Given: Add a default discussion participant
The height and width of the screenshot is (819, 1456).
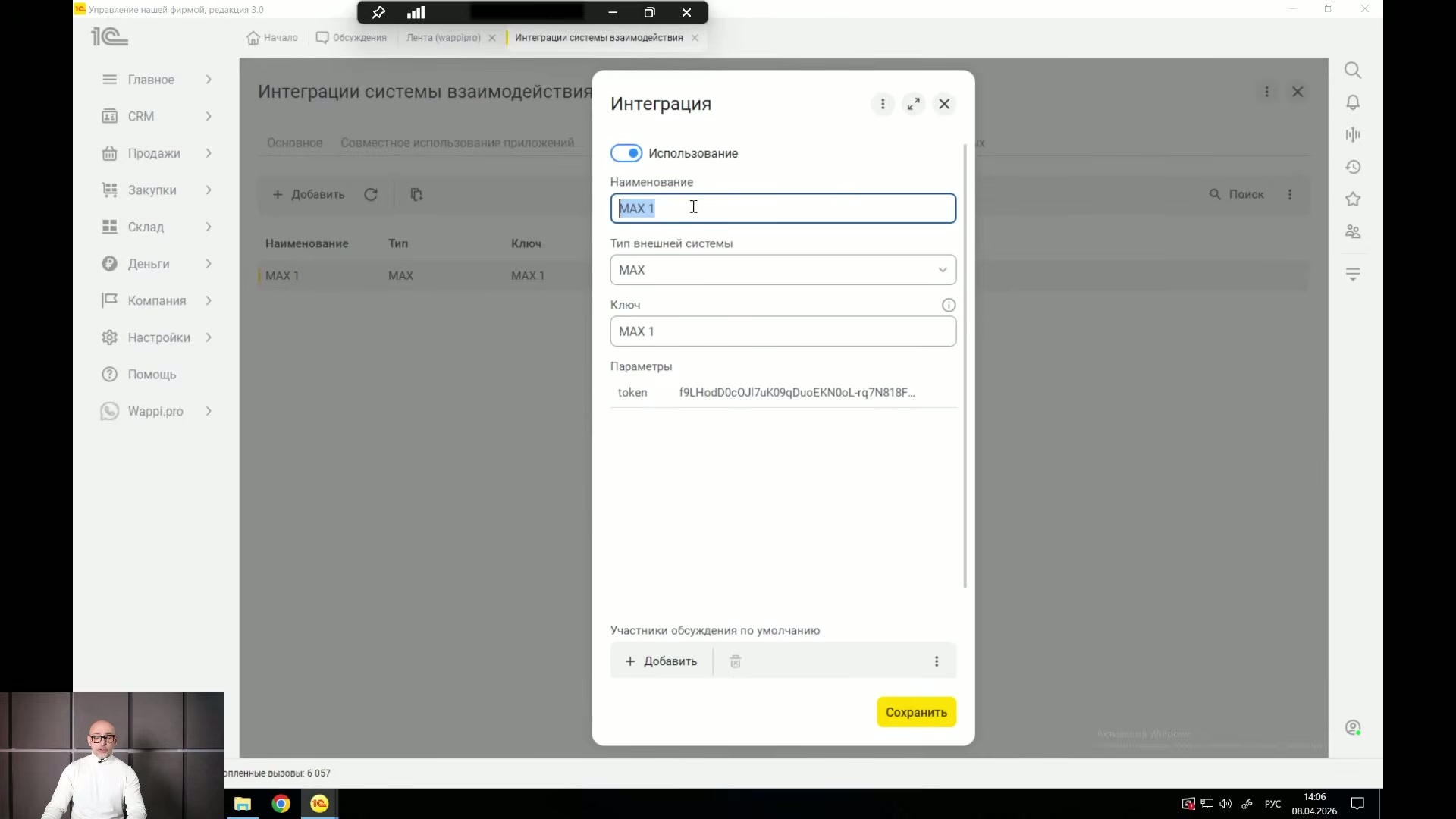Looking at the screenshot, I should [661, 661].
